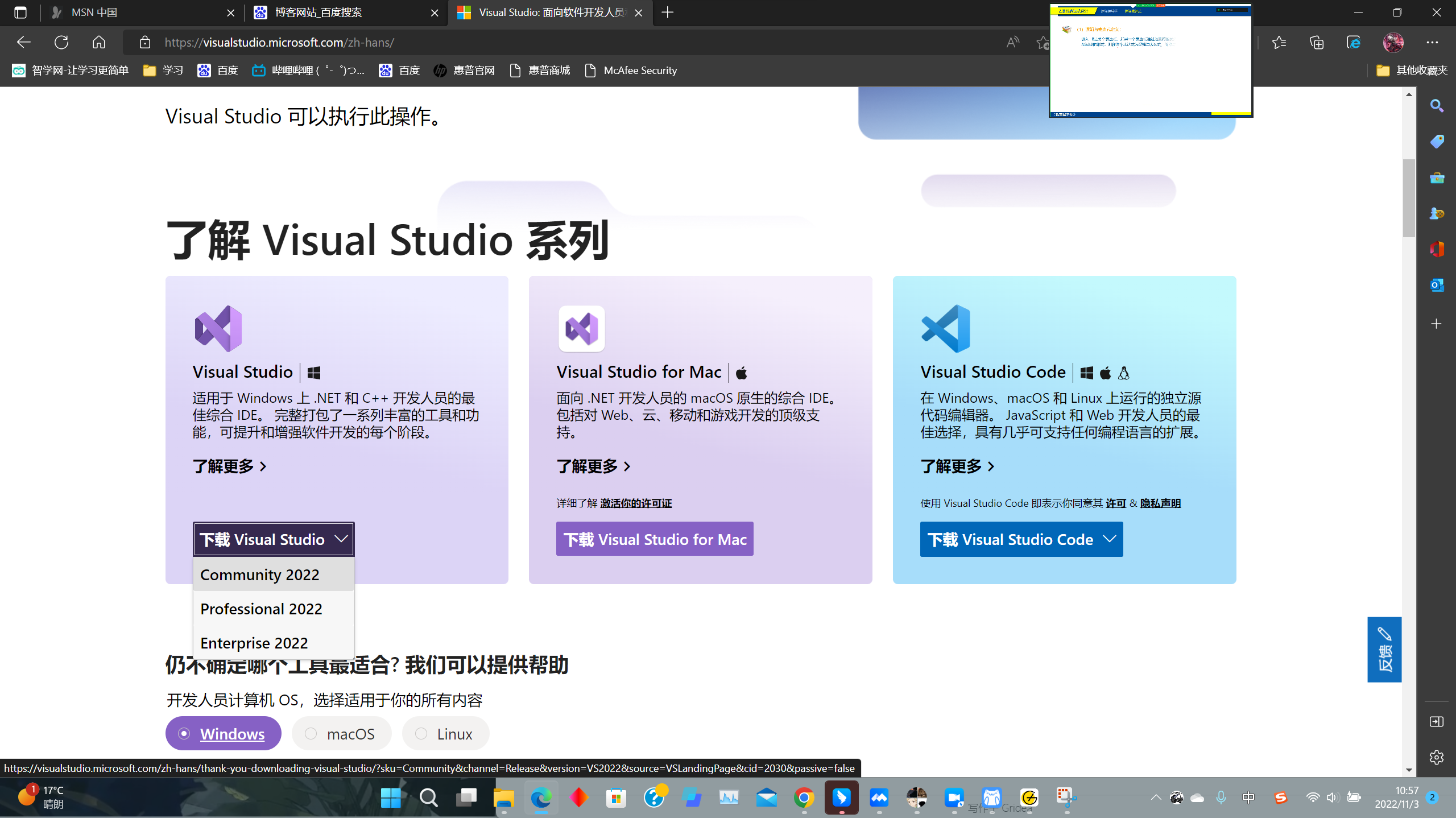Image resolution: width=1456 pixels, height=818 pixels.
Task: Select the Windows OS radio option
Action: click(224, 733)
